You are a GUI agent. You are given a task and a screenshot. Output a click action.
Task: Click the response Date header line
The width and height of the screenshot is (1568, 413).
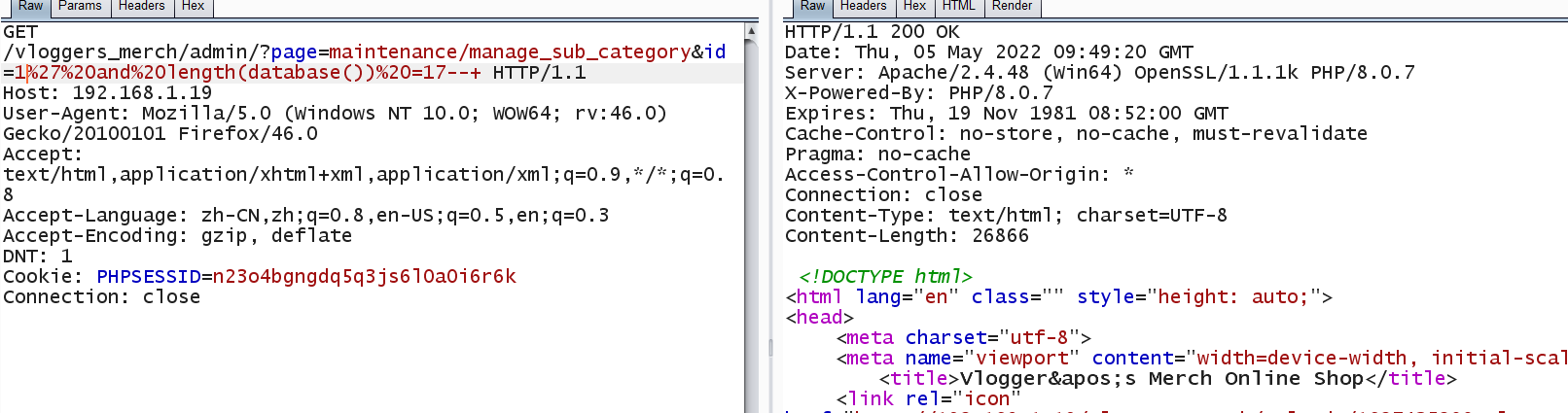pyautogui.click(x=989, y=52)
